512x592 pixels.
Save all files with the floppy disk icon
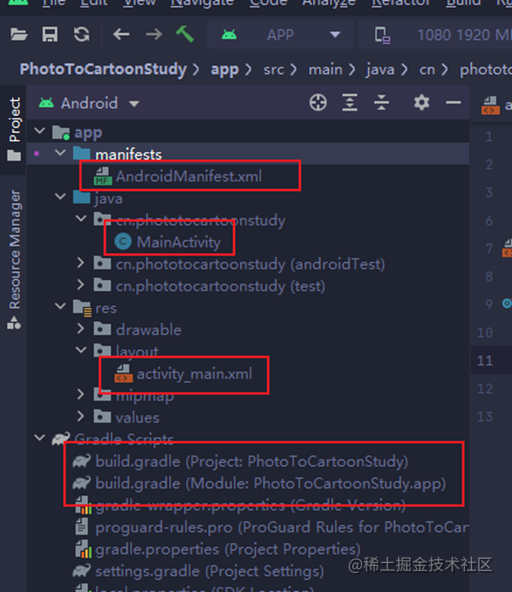coord(50,35)
